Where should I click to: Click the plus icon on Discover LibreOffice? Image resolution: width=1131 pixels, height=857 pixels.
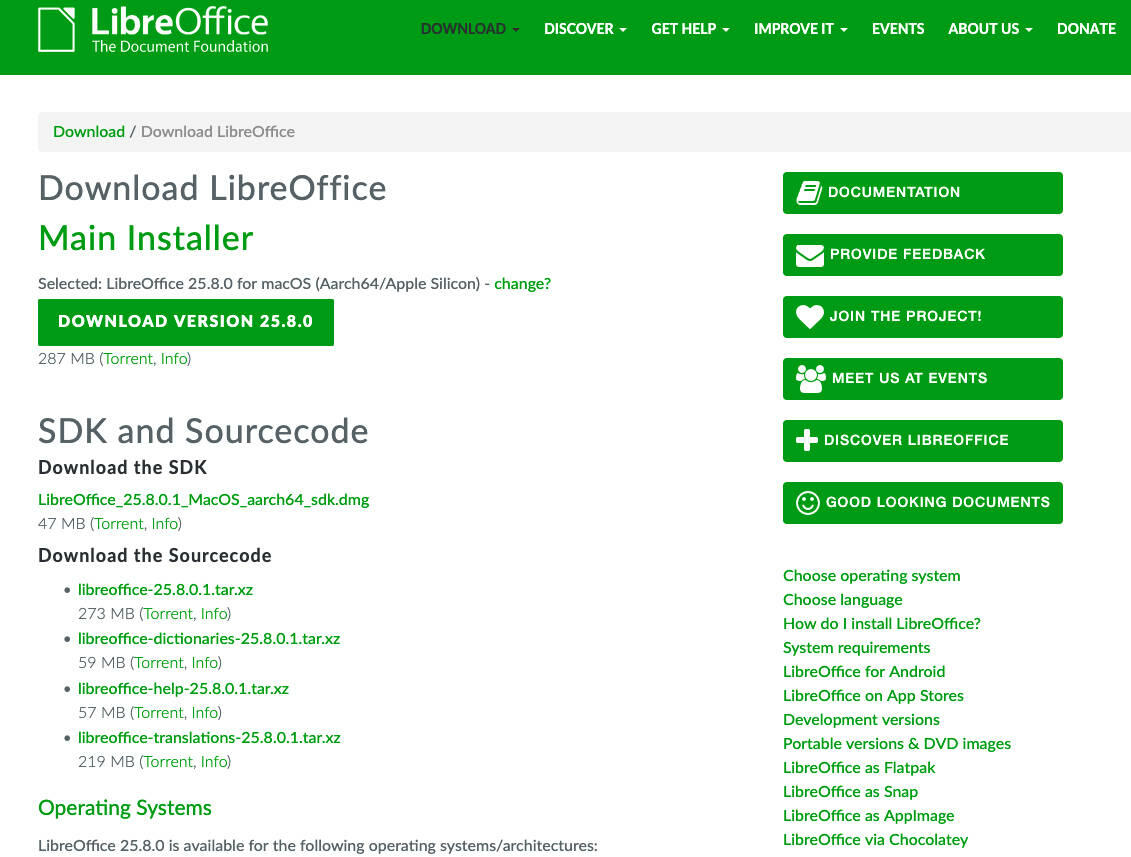806,440
